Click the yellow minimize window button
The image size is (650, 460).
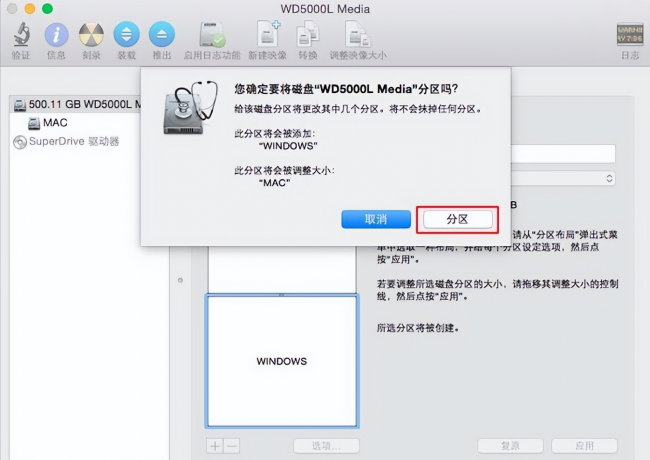coord(30,8)
